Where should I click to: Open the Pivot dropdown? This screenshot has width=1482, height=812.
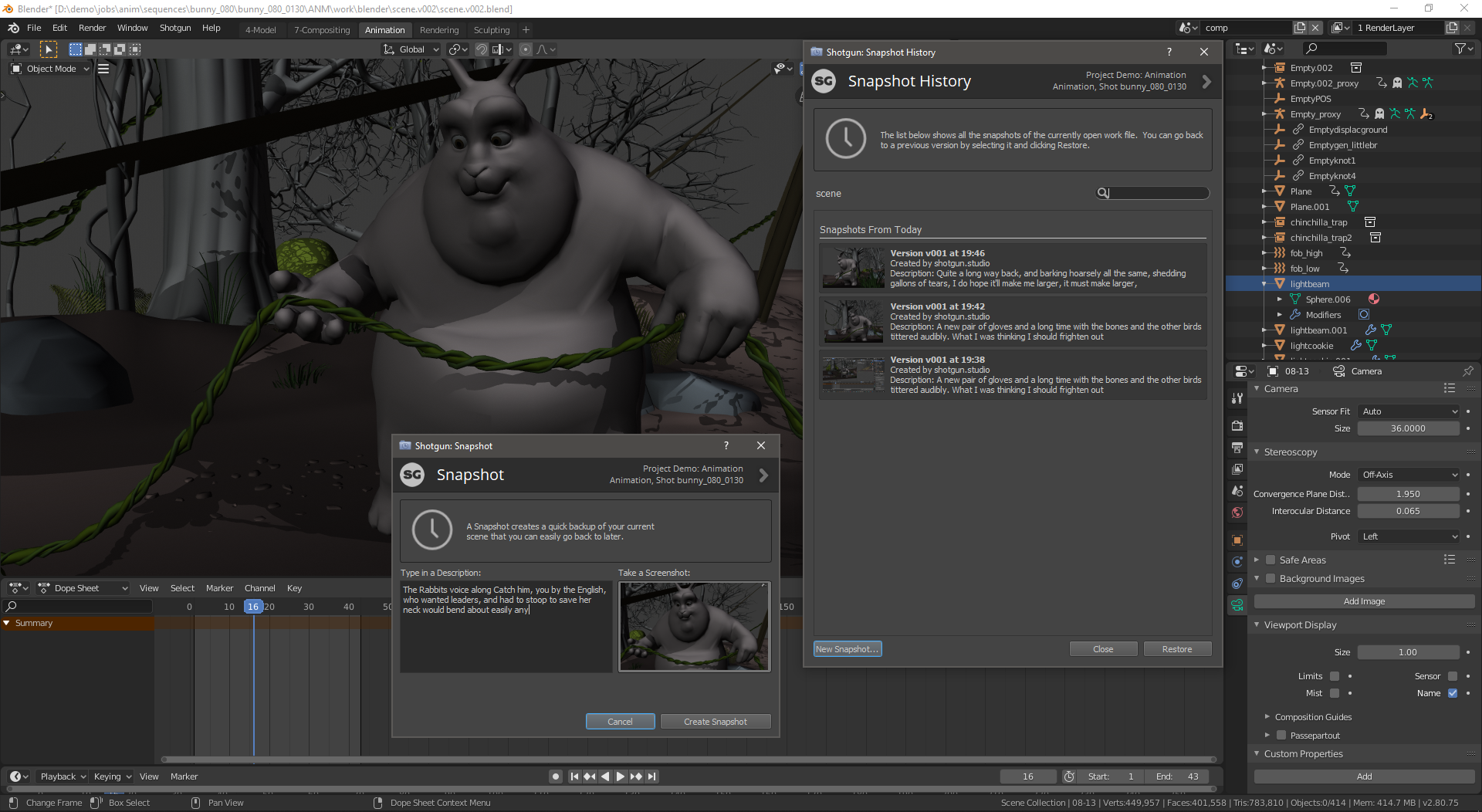tap(1409, 536)
